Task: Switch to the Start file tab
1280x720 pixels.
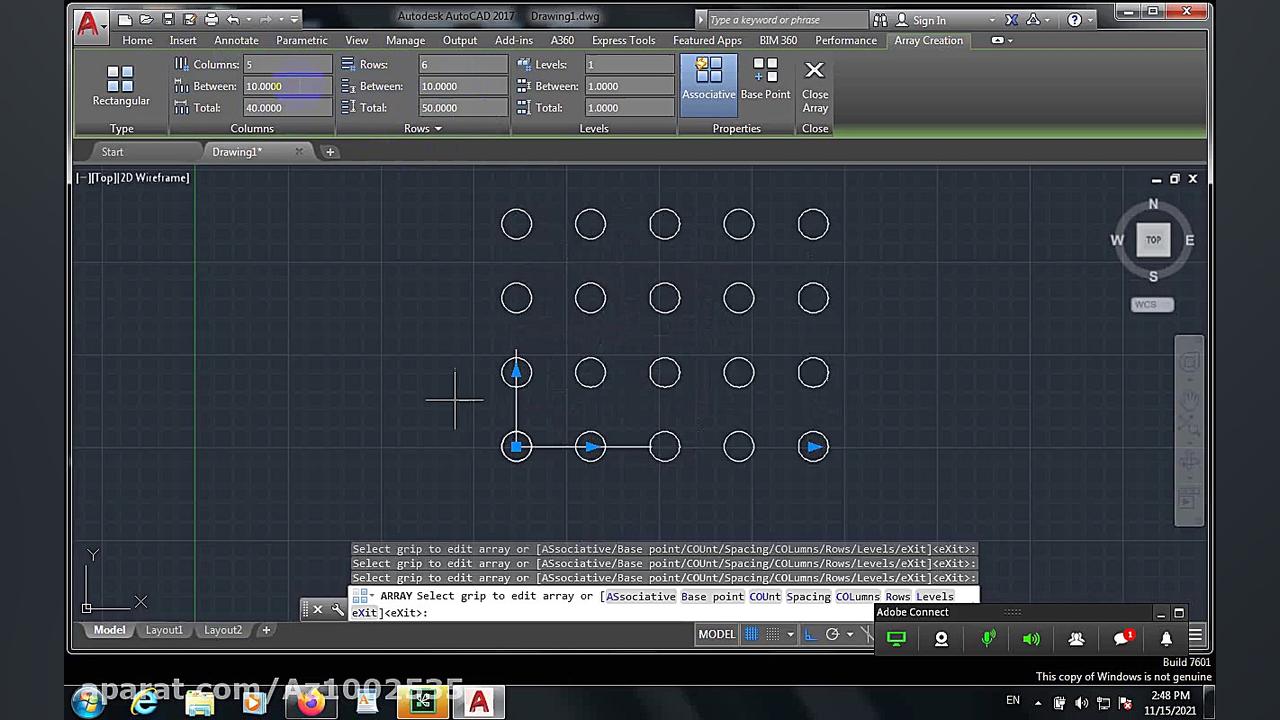Action: (x=112, y=152)
